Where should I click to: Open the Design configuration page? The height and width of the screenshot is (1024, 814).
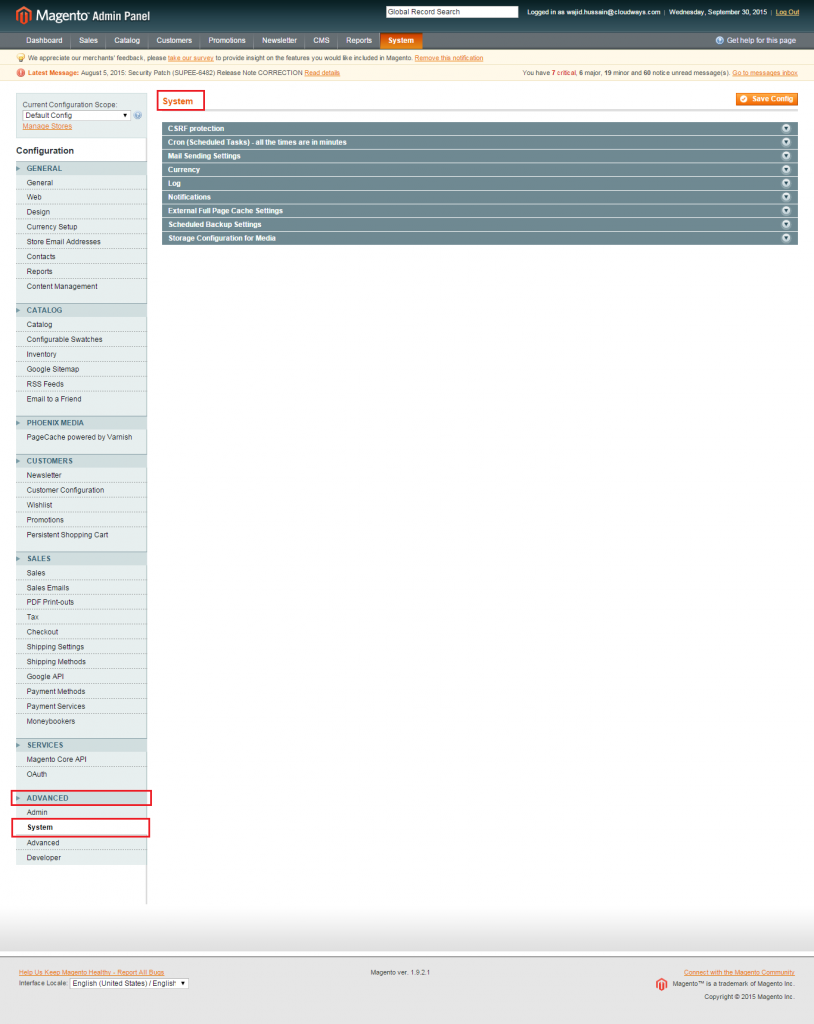click(81, 212)
